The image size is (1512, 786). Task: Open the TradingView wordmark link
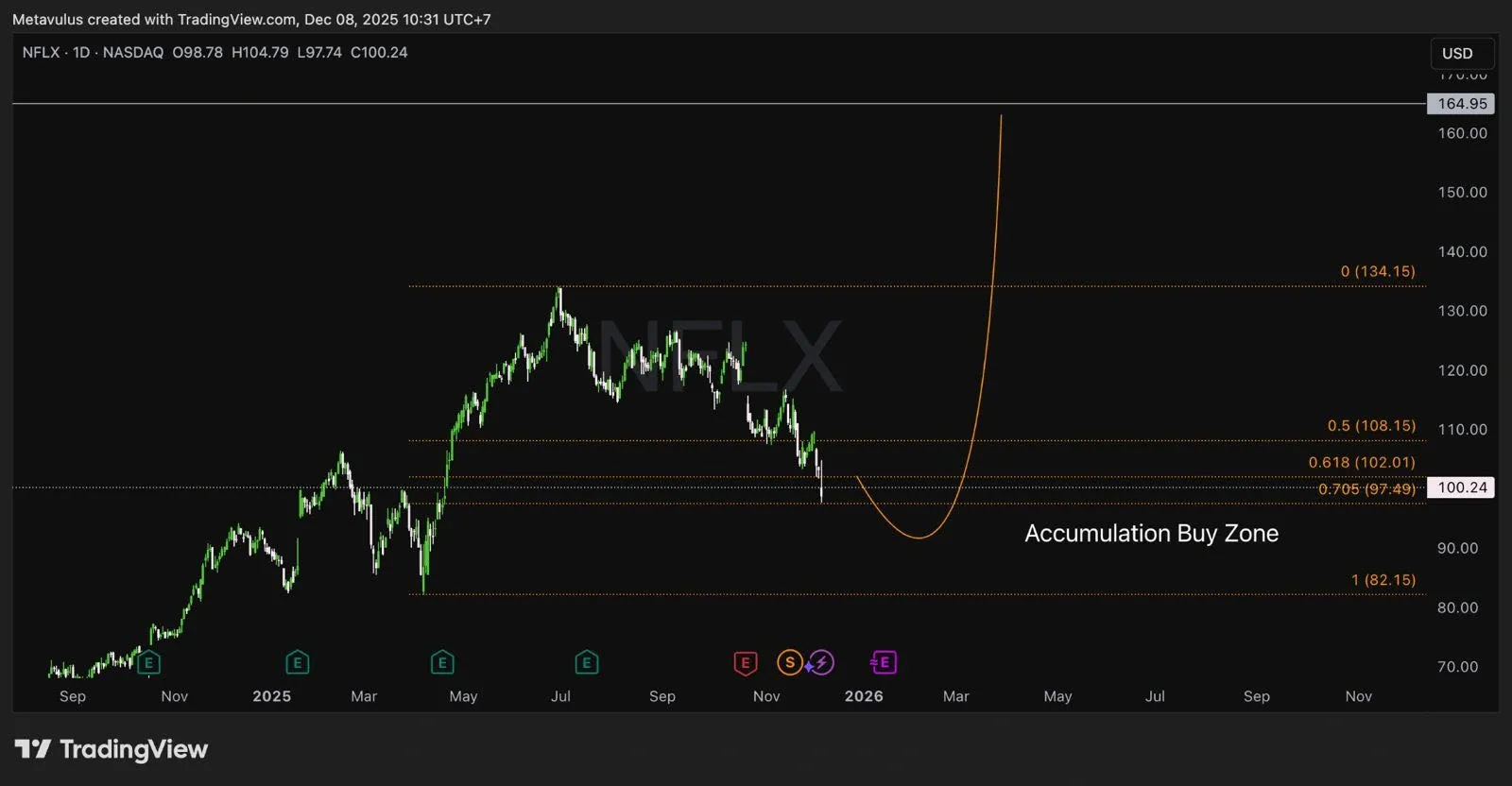click(x=133, y=750)
